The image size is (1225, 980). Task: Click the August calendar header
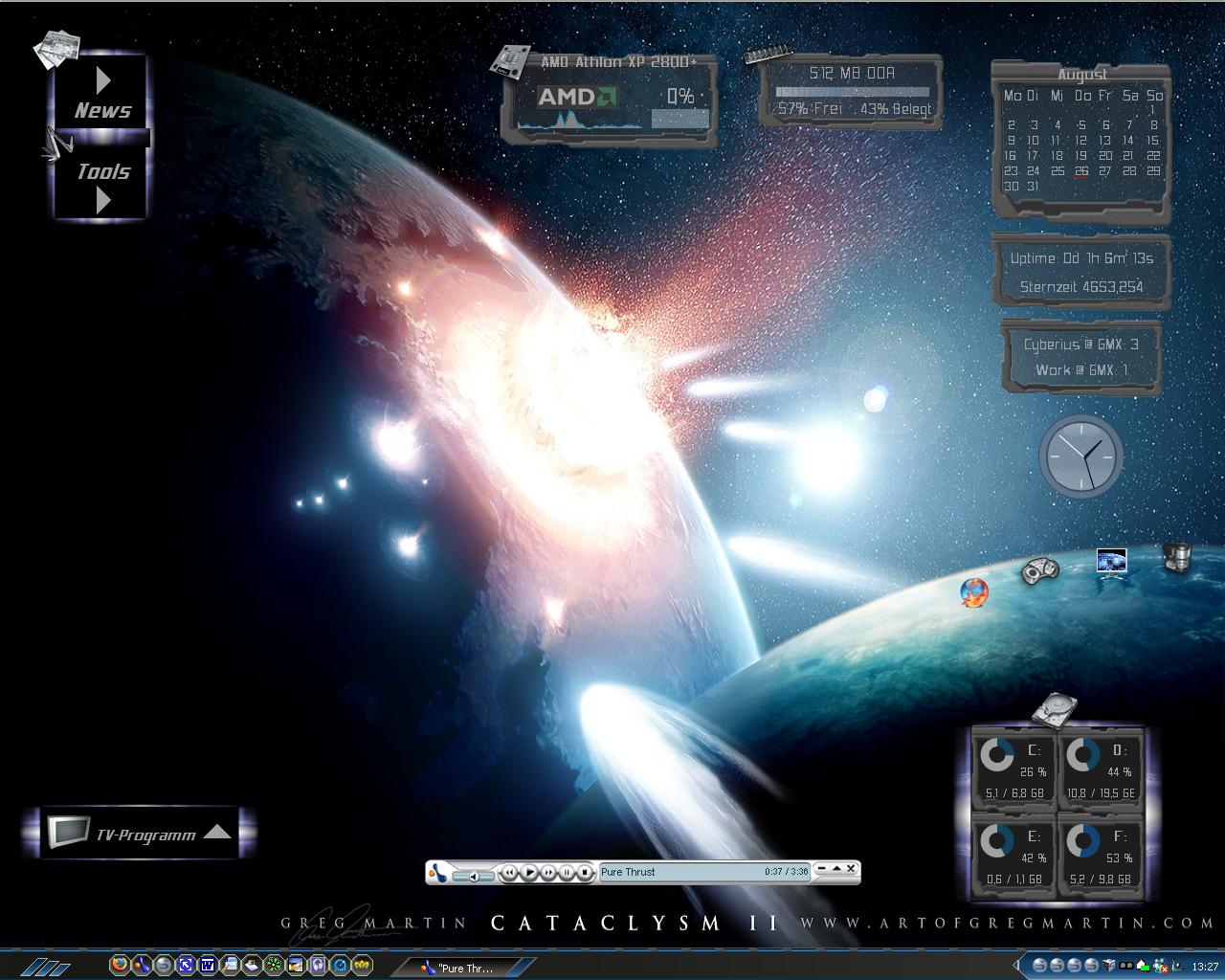pyautogui.click(x=1082, y=74)
